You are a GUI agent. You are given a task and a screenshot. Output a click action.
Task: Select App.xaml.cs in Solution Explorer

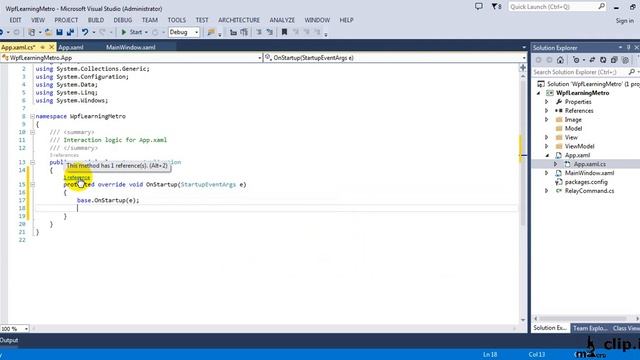click(589, 164)
